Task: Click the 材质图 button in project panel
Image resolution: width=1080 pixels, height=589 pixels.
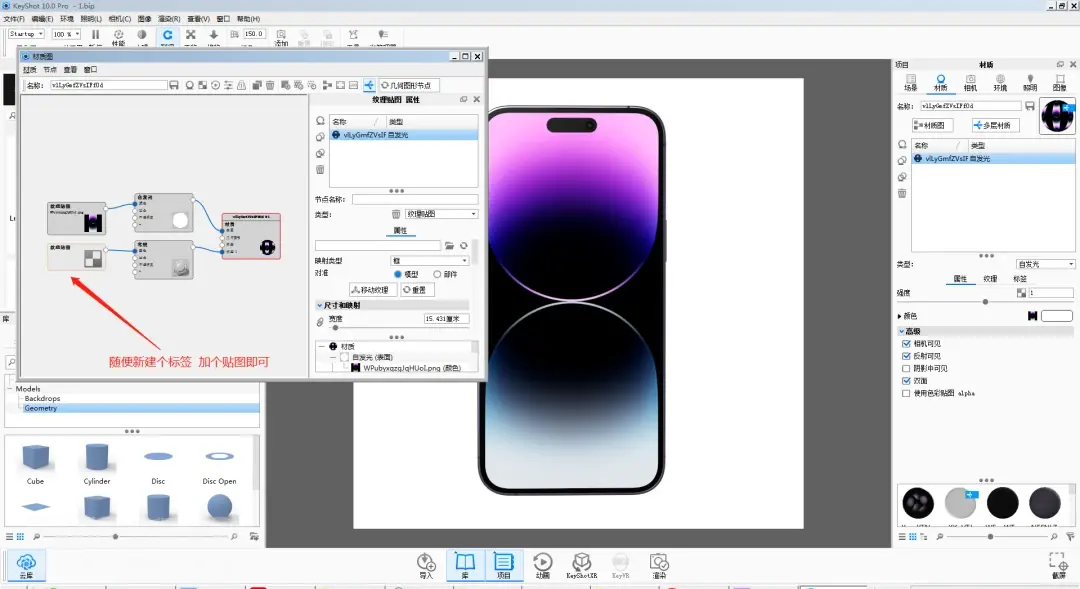Action: [932, 125]
